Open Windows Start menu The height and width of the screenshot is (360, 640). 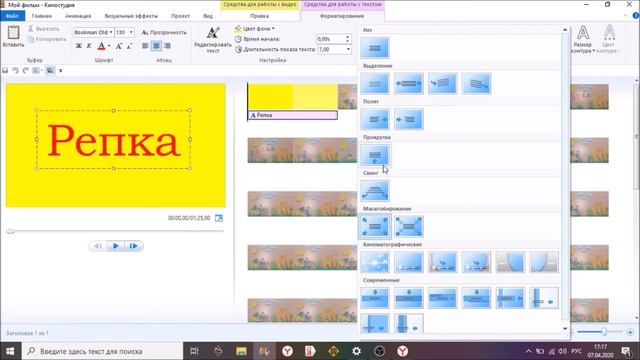10,351
